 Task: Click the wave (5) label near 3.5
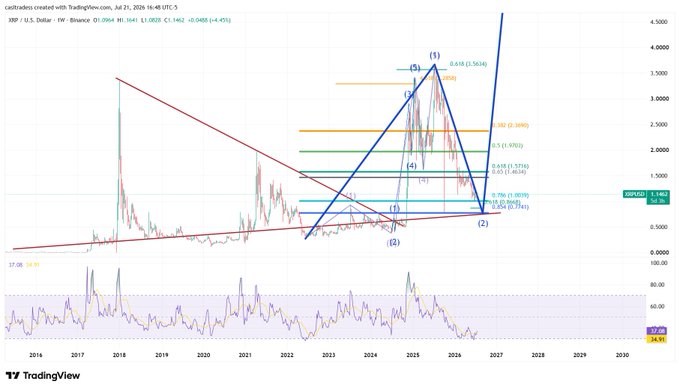415,68
